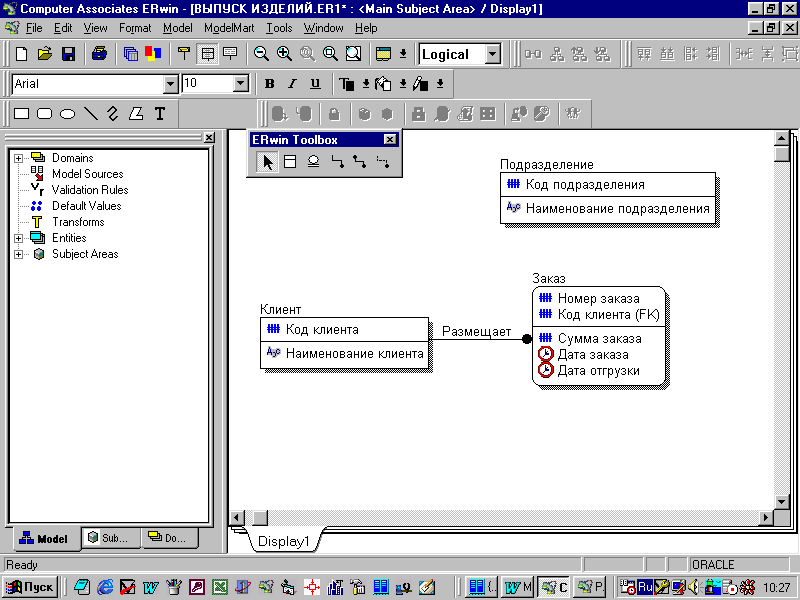800x600 pixels.
Task: Select the straight line drawing tool
Action: click(x=91, y=114)
